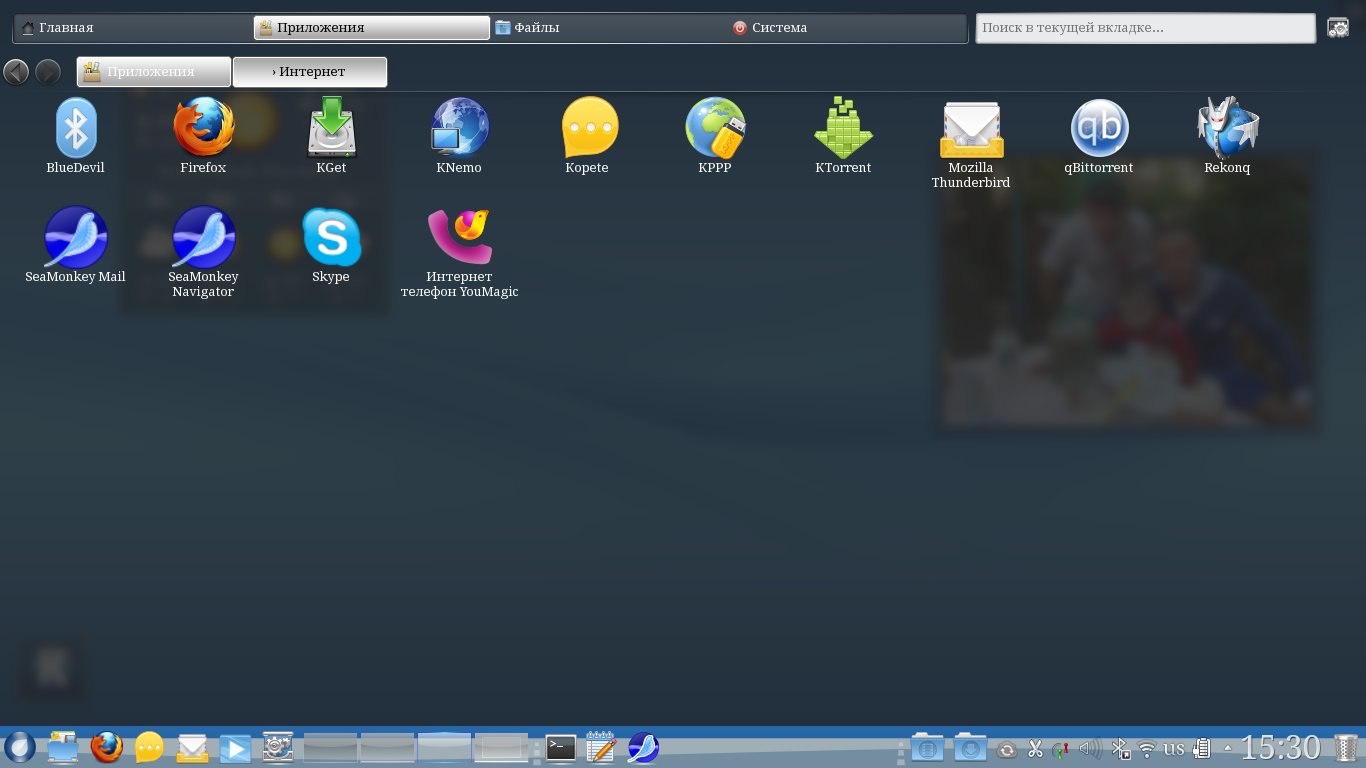Open the KPPP dialer application
Image resolution: width=1366 pixels, height=768 pixels.
[x=715, y=136]
